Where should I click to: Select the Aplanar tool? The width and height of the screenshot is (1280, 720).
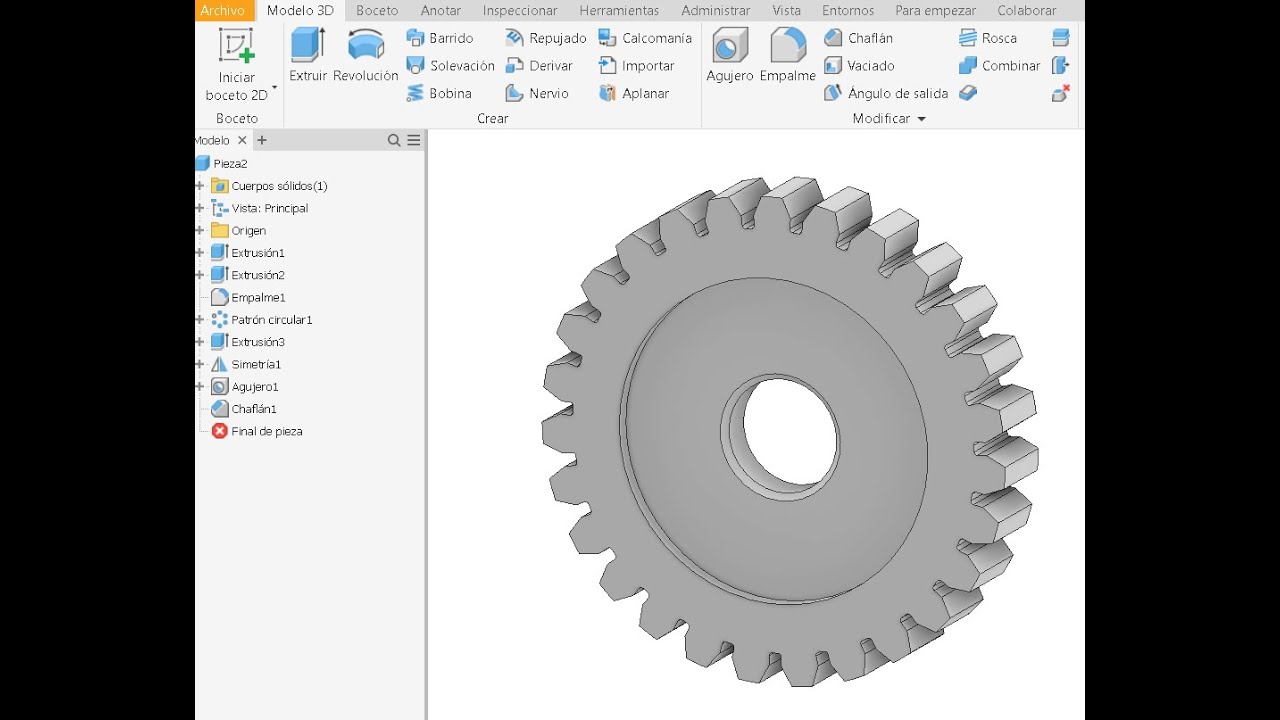(x=633, y=93)
